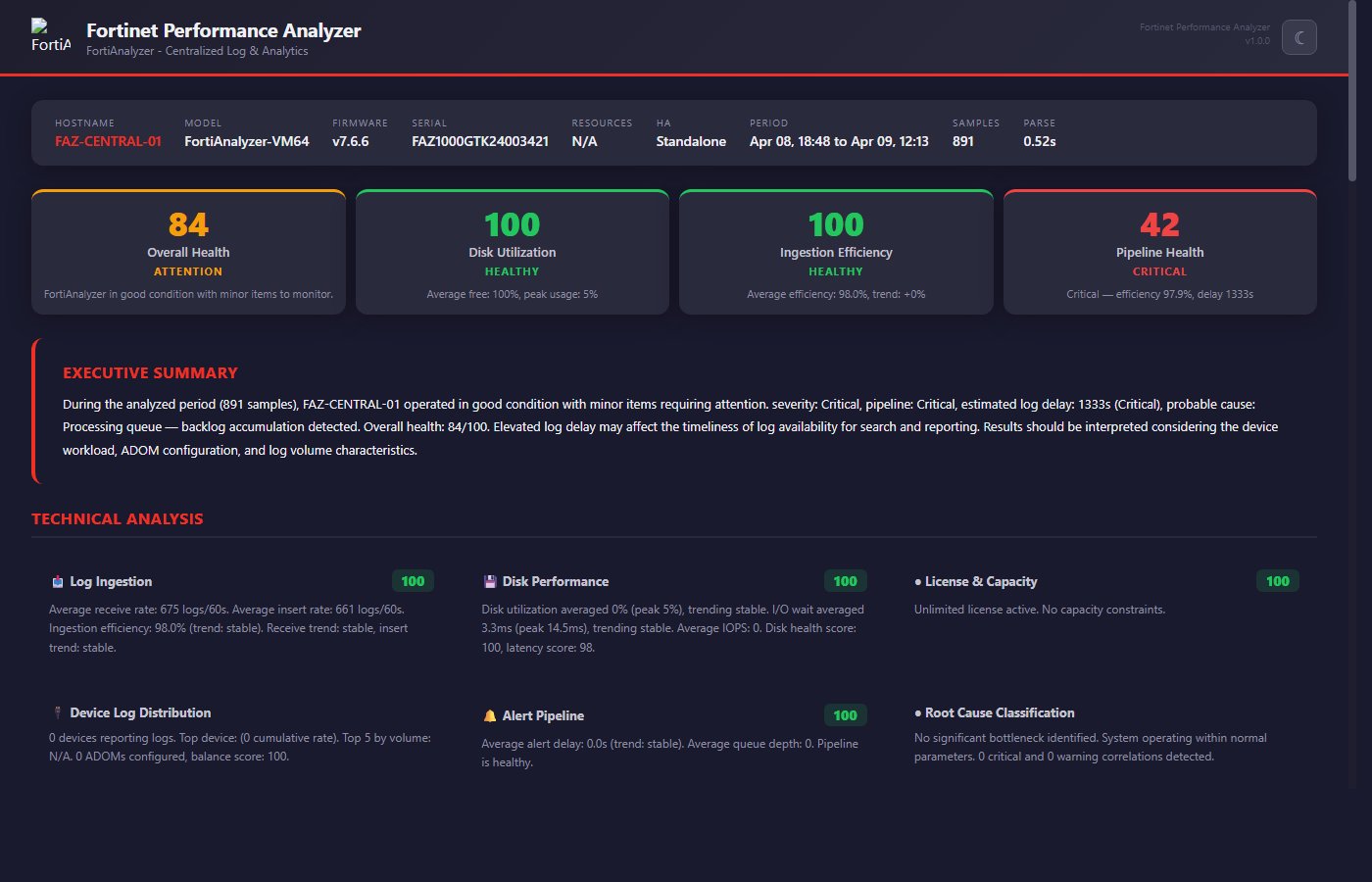
Task: Click the Alert Pipeline 100 score badge
Action: click(845, 715)
